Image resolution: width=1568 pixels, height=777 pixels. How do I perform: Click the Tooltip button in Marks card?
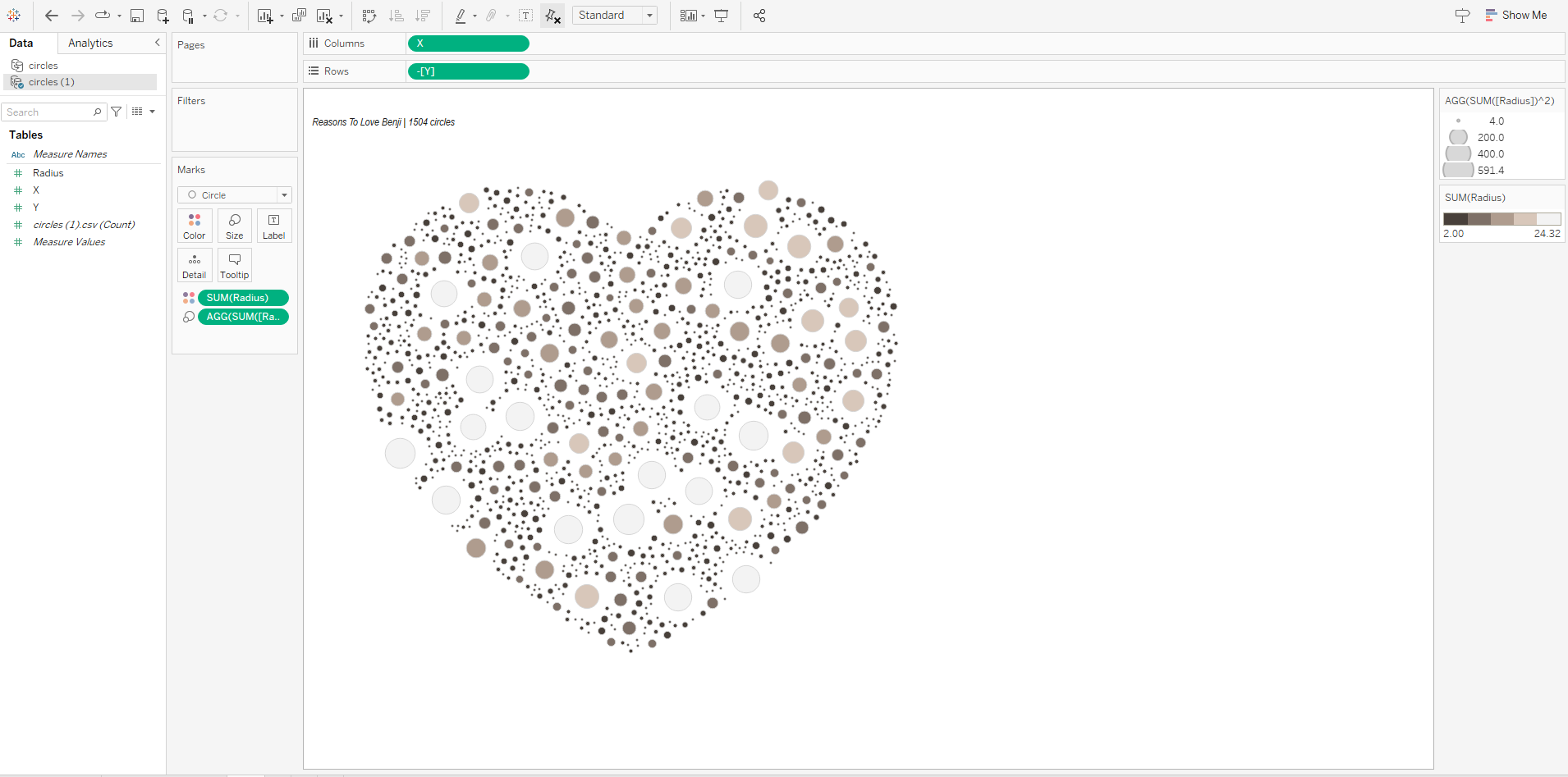click(x=234, y=266)
